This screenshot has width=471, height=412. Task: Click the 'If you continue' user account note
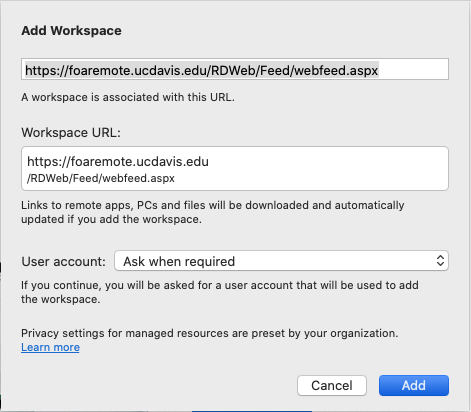pos(220,292)
